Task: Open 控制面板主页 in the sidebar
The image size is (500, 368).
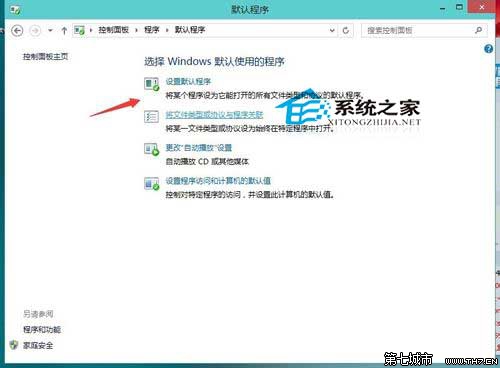Action: coord(45,57)
